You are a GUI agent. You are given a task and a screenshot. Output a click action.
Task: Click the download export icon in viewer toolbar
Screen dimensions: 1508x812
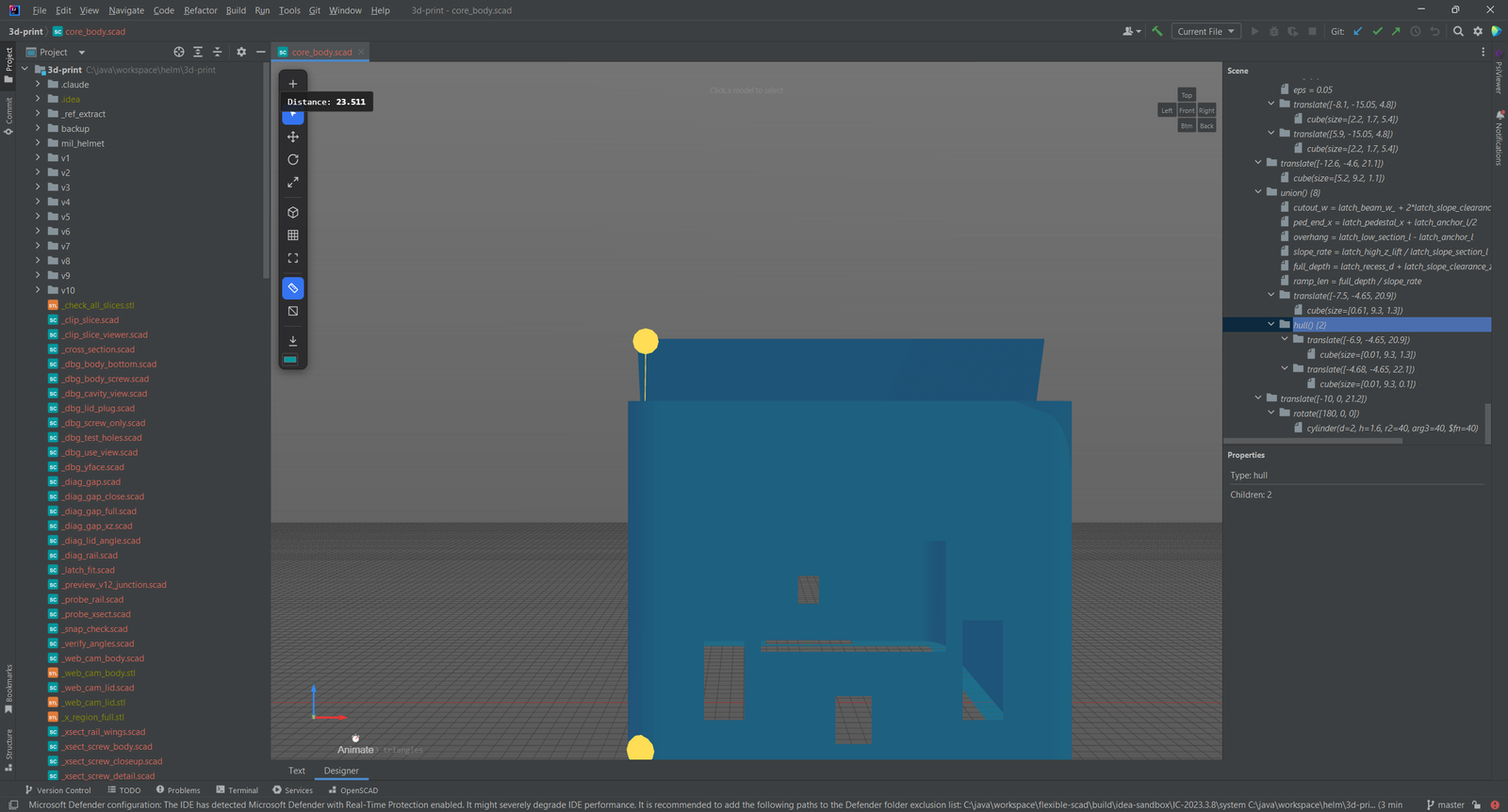[293, 340]
